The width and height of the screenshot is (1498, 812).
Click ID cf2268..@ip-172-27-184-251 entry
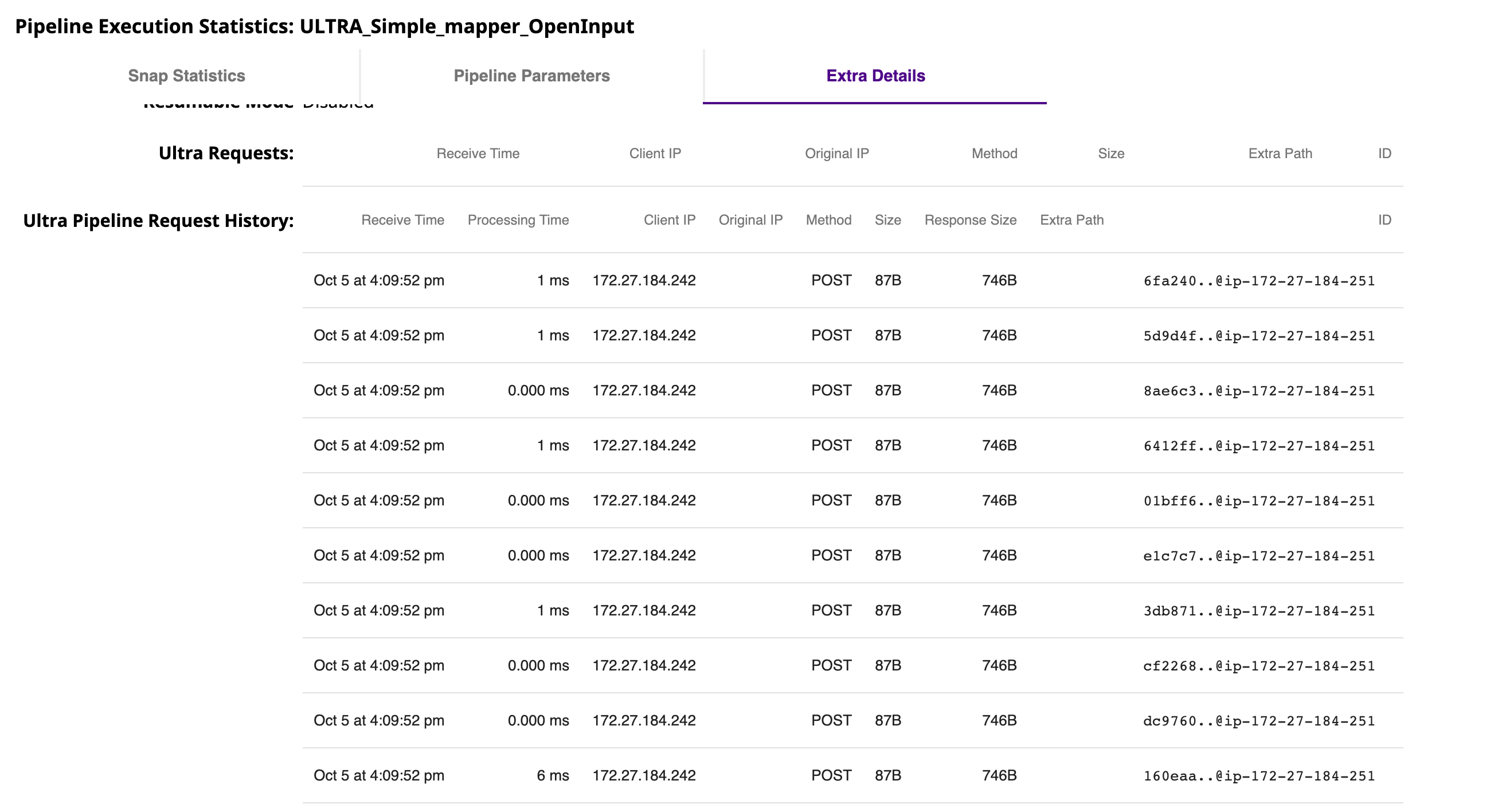pos(1258,666)
